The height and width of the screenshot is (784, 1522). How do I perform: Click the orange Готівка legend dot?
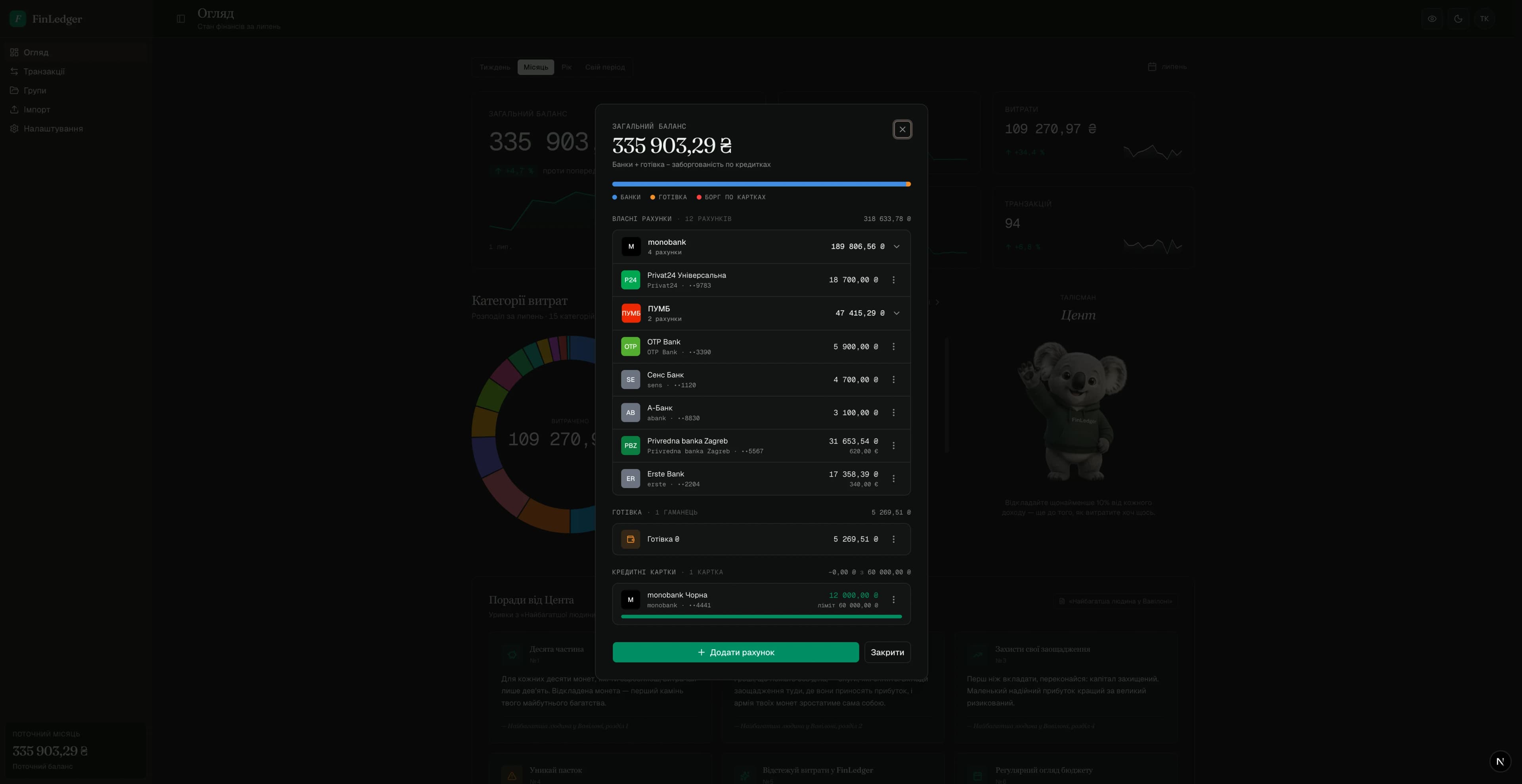pyautogui.click(x=652, y=197)
